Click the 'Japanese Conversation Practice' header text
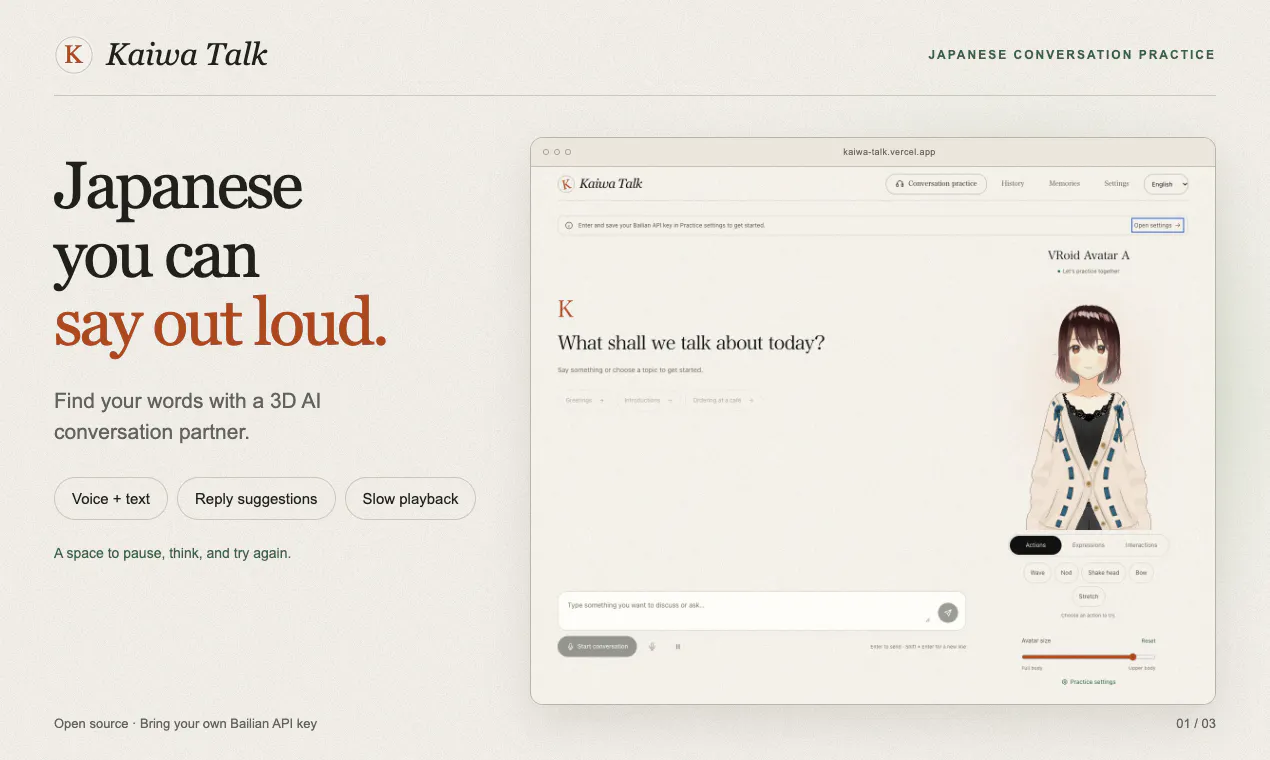The width and height of the screenshot is (1270, 760). 1071,55
